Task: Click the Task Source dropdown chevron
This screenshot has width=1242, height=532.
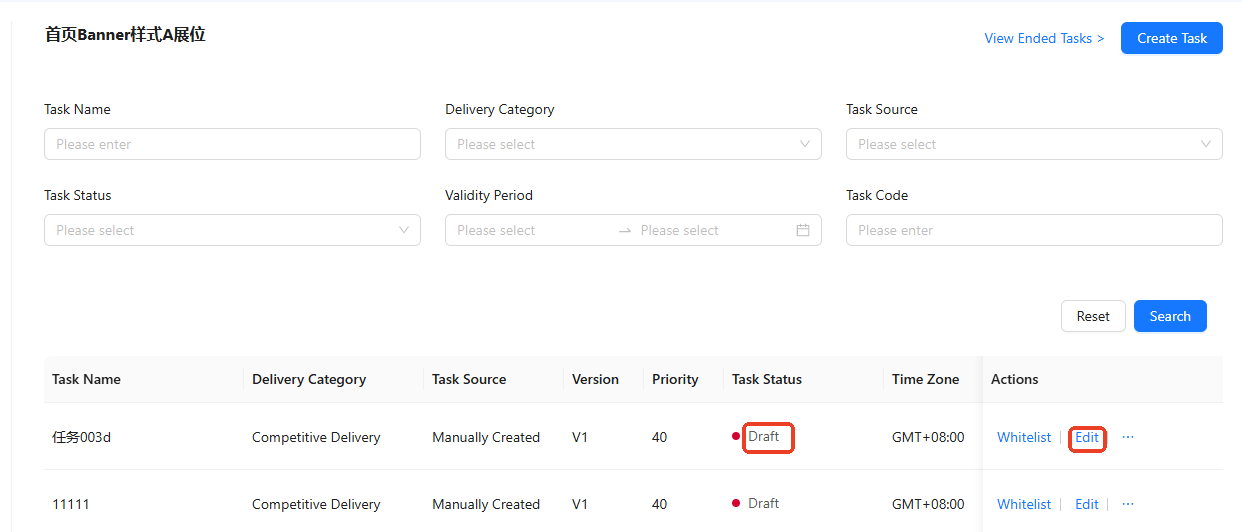Action: click(x=1206, y=144)
